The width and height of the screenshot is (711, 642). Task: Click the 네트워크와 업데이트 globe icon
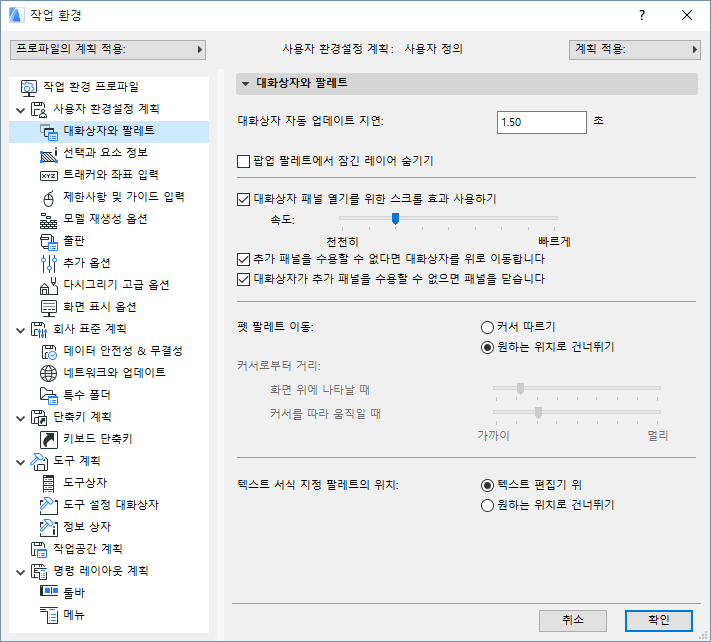click(49, 373)
